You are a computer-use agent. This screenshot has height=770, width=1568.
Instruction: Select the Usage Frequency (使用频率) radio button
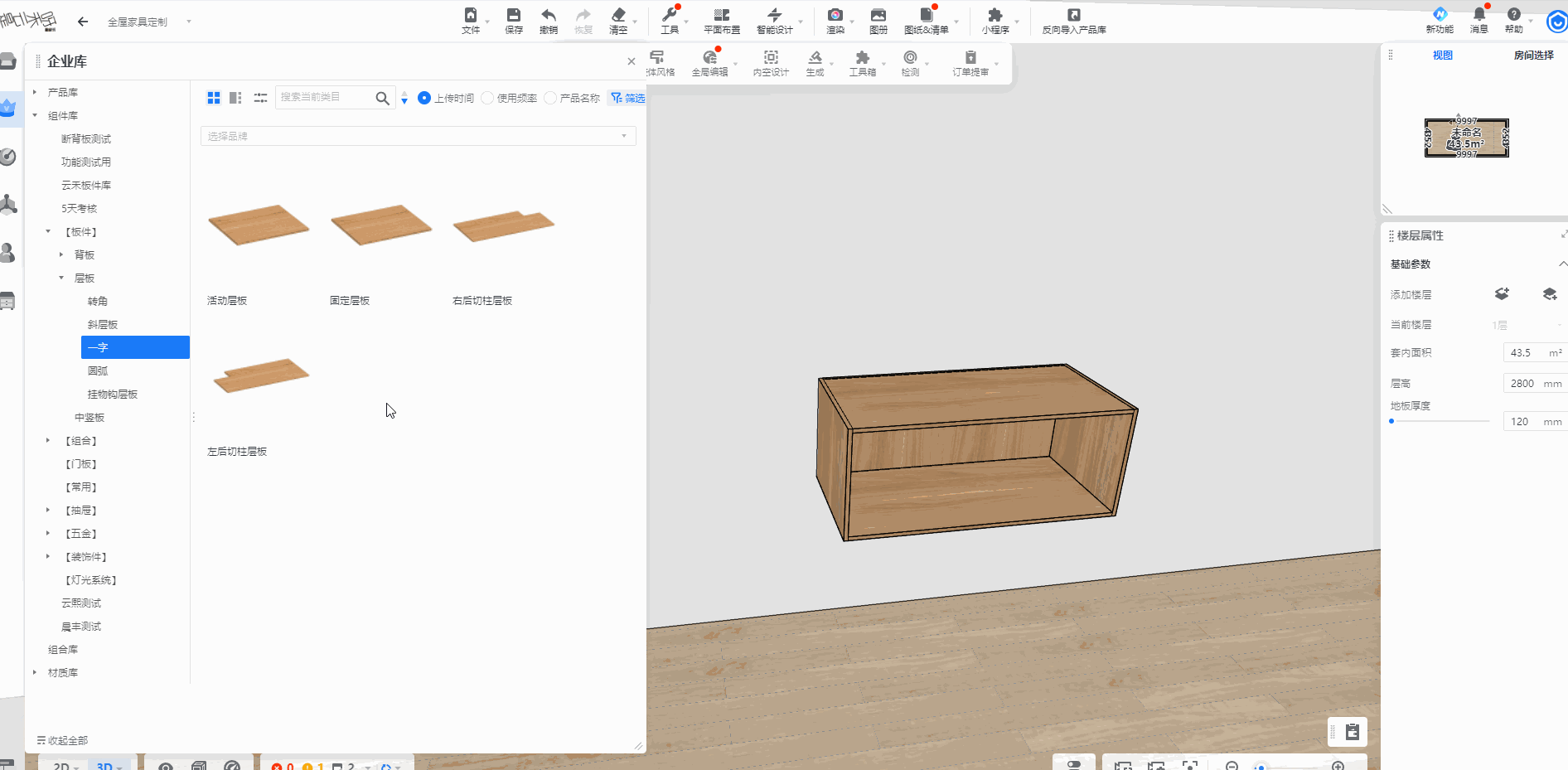(x=487, y=98)
